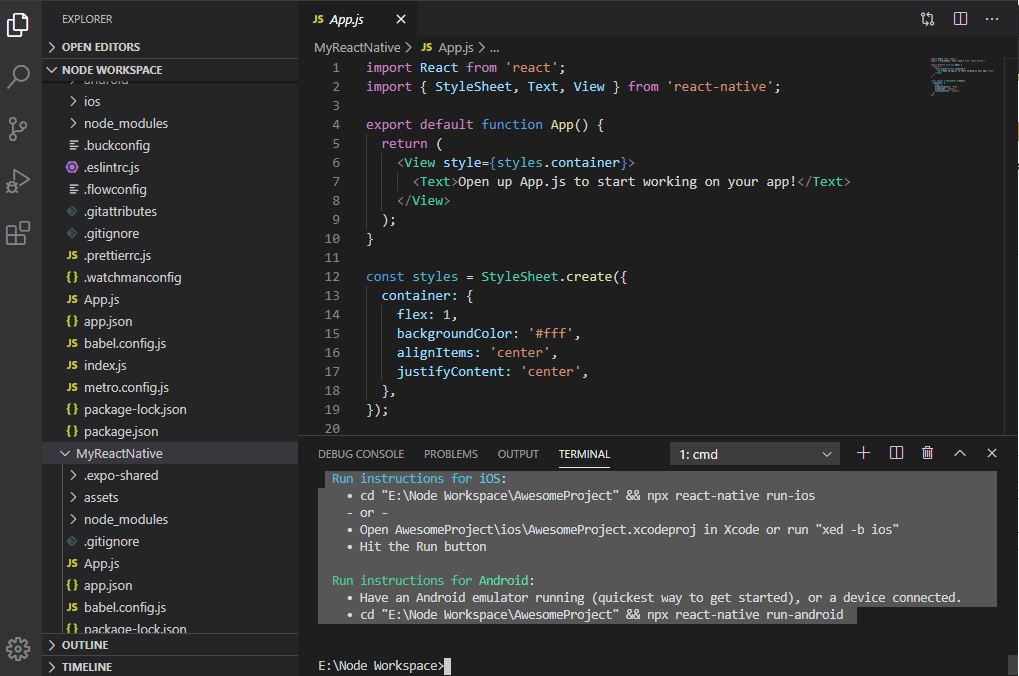The height and width of the screenshot is (676, 1019).
Task: Click the 'react-native' import string
Action: pyautogui.click(x=720, y=86)
